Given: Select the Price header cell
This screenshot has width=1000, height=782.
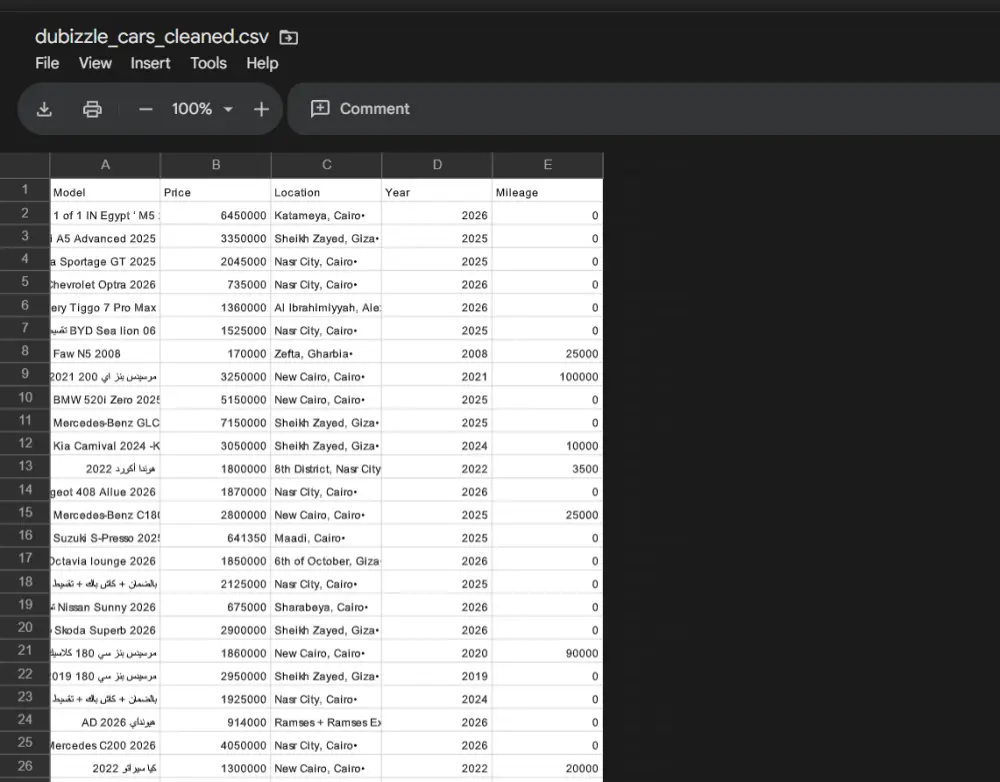Looking at the screenshot, I should click(x=215, y=191).
